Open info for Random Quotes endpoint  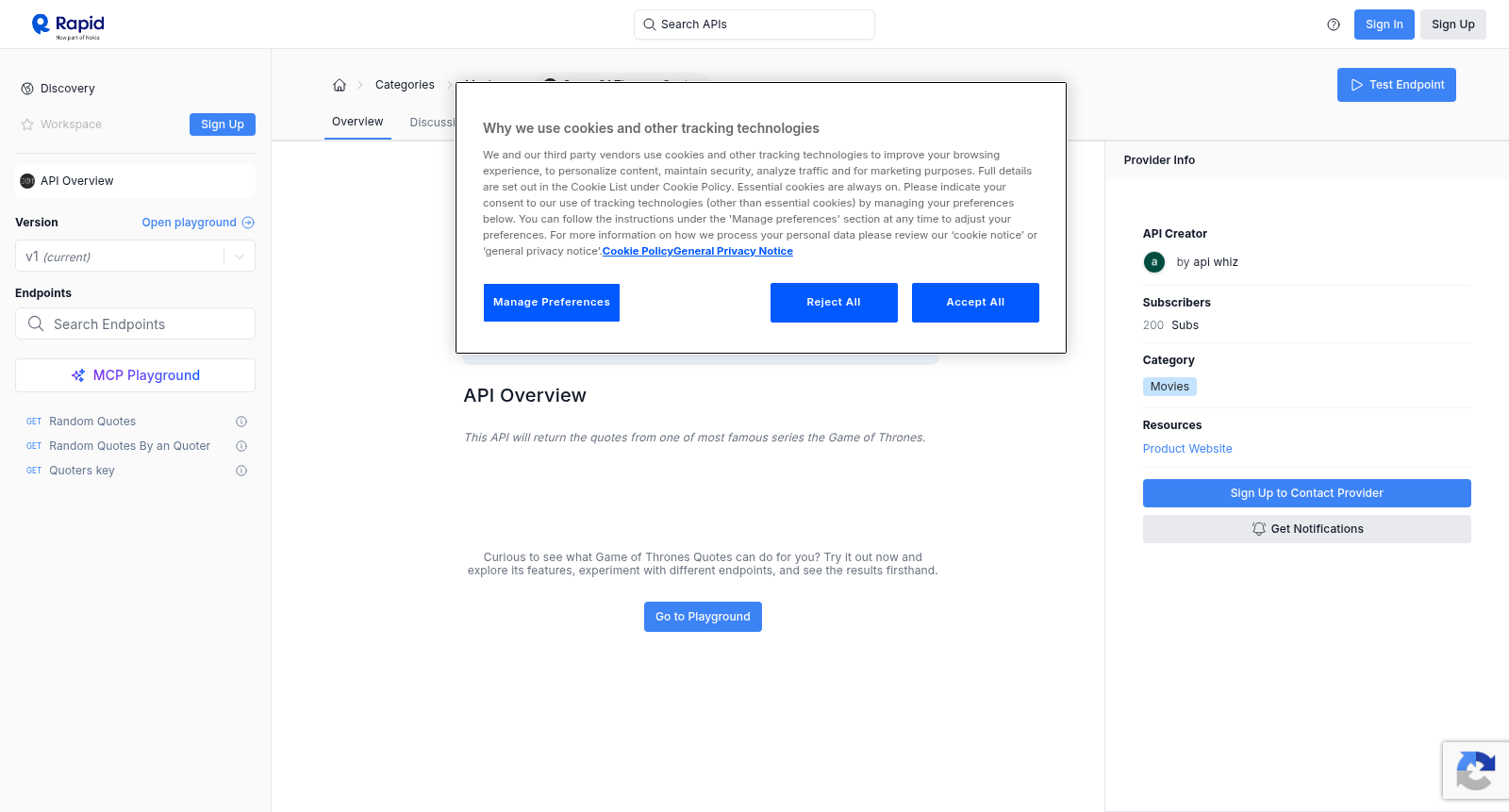click(x=241, y=422)
